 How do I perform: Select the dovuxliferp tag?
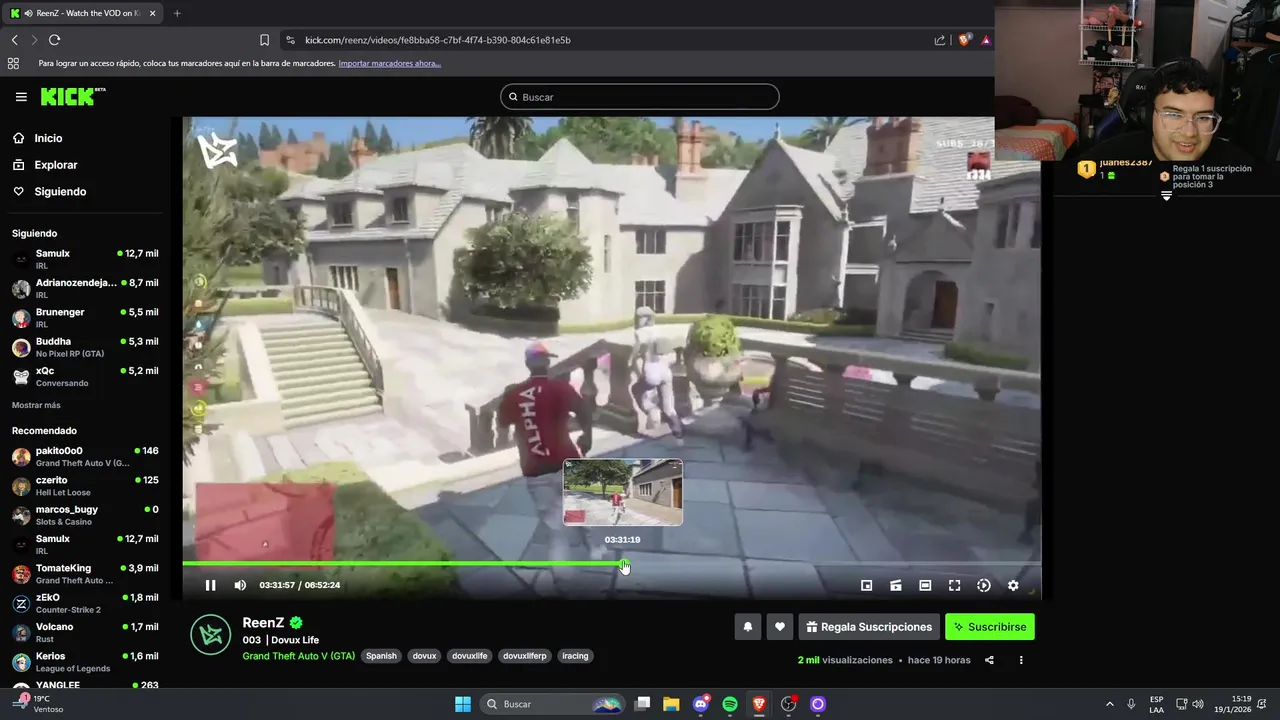[525, 656]
